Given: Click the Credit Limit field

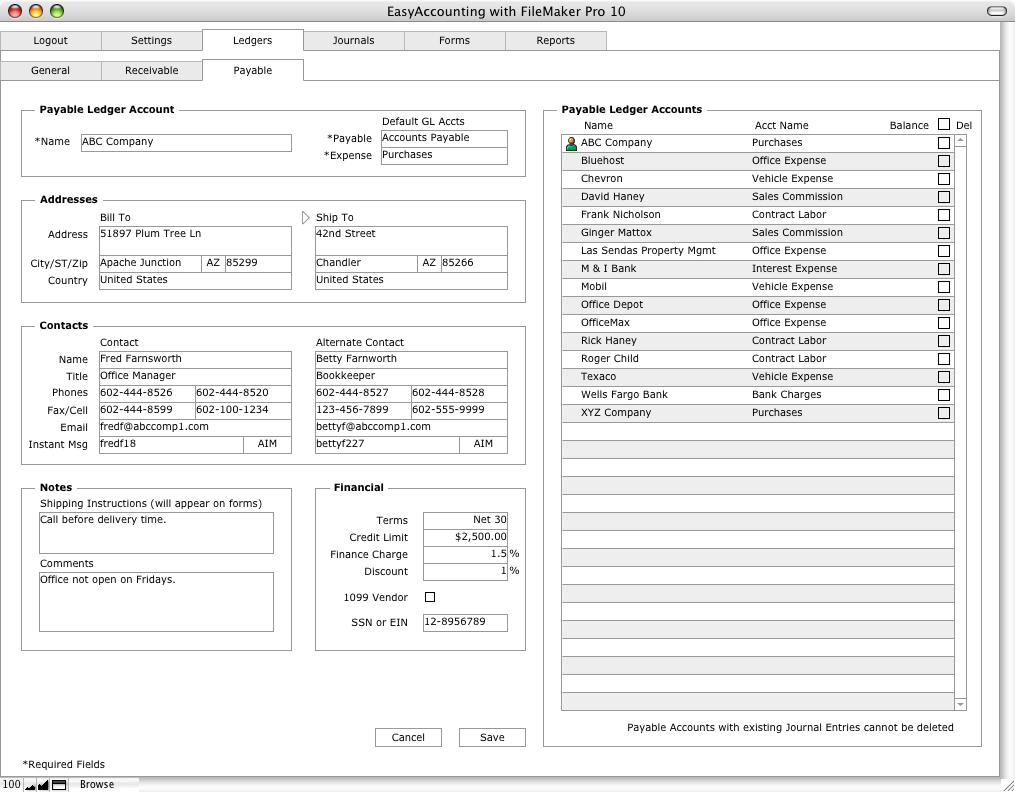Looking at the screenshot, I should point(465,537).
